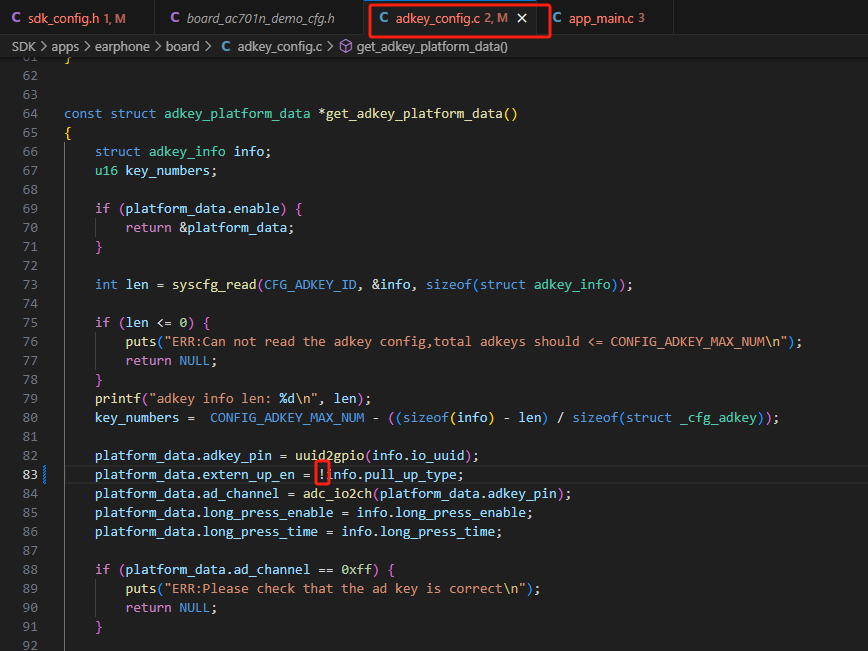
Task: Click the uuid2gpio function call
Action: point(329,456)
